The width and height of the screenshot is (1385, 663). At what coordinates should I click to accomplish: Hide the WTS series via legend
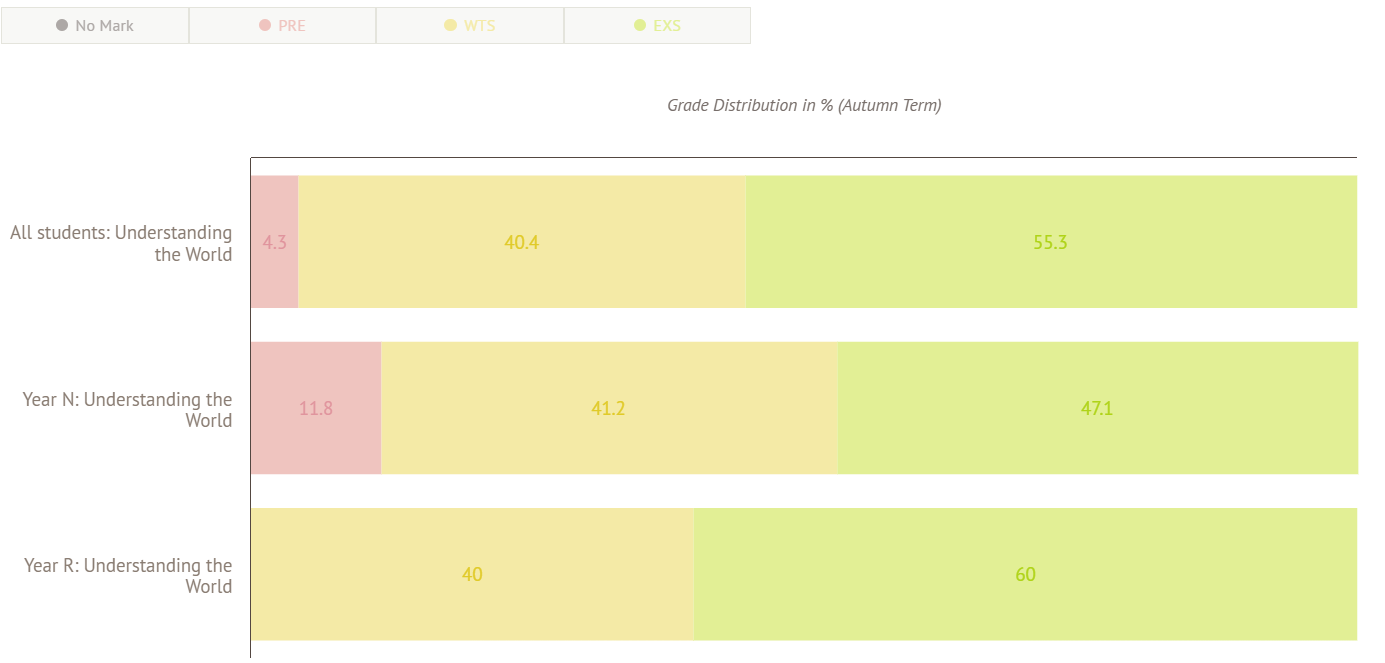[x=470, y=26]
